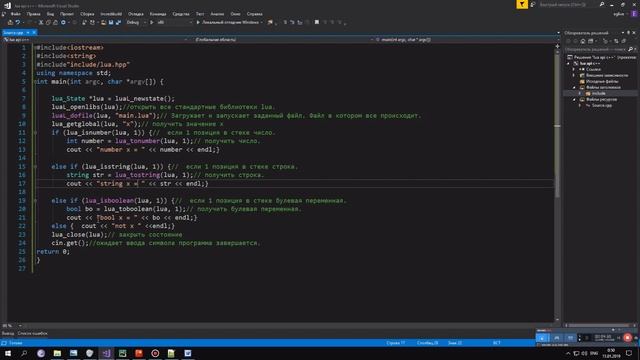The width and height of the screenshot is (640, 360).
Task: Click the feedback icon next to the flag
Action: 533,4
